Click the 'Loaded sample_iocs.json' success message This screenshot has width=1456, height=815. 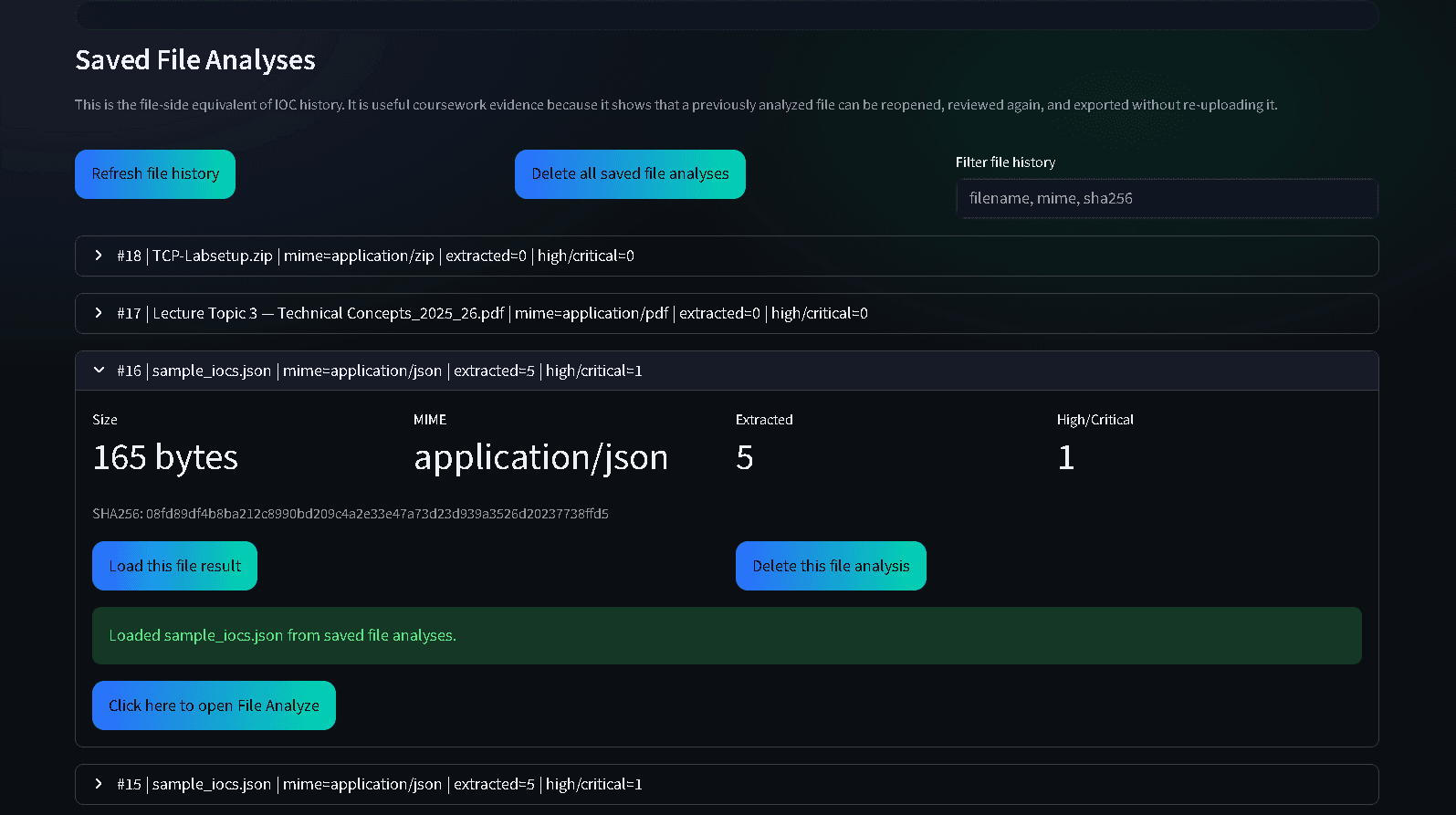tap(727, 636)
